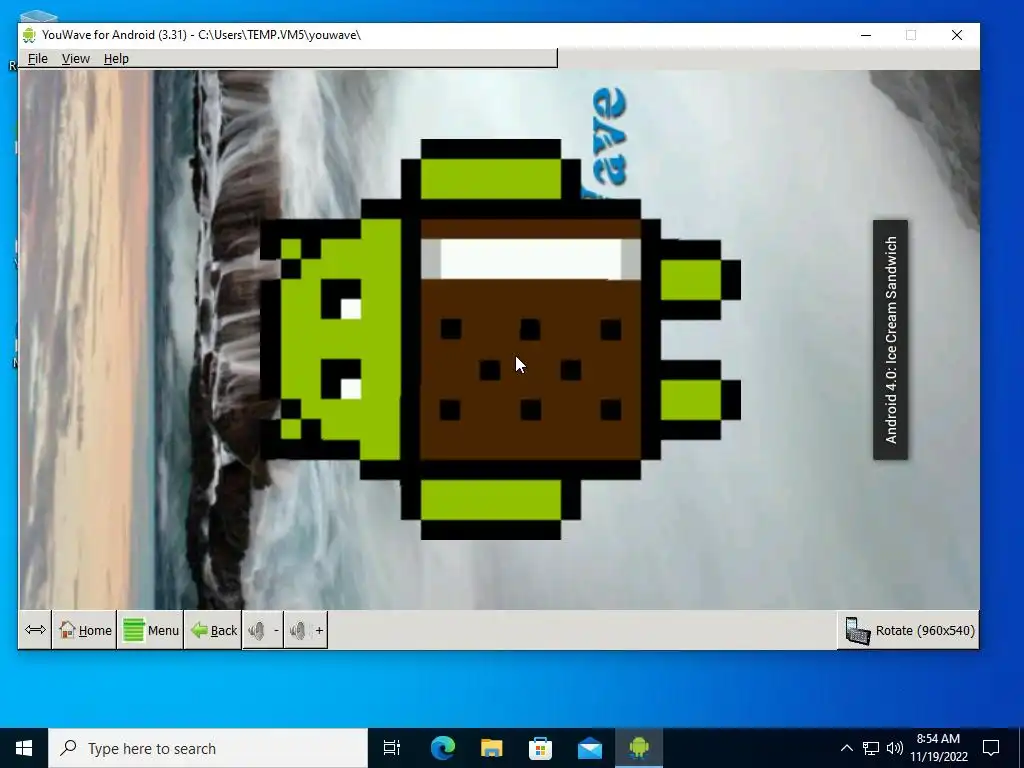The image size is (1024, 768).
Task: Click the Menu button in YouWave toolbar
Action: pos(151,630)
